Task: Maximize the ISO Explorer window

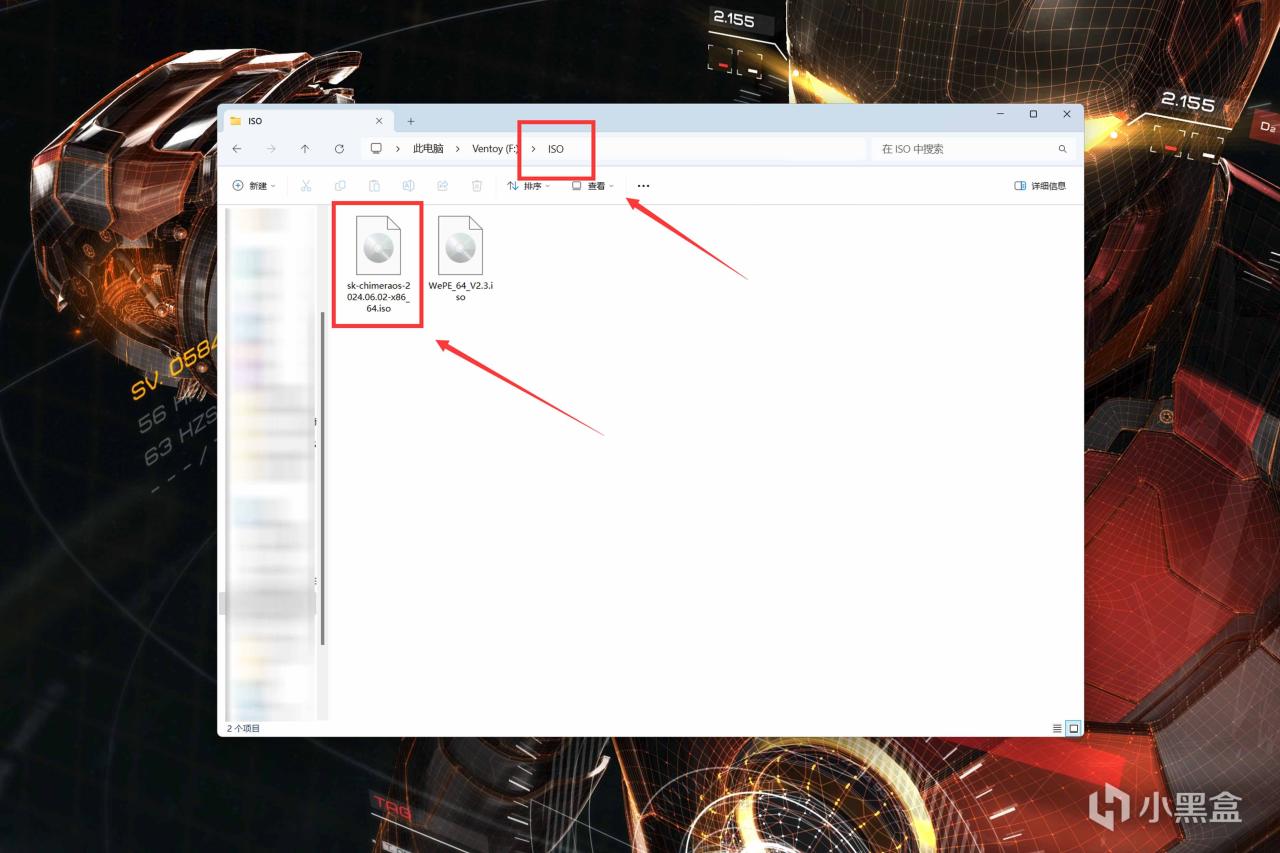Action: (1033, 115)
